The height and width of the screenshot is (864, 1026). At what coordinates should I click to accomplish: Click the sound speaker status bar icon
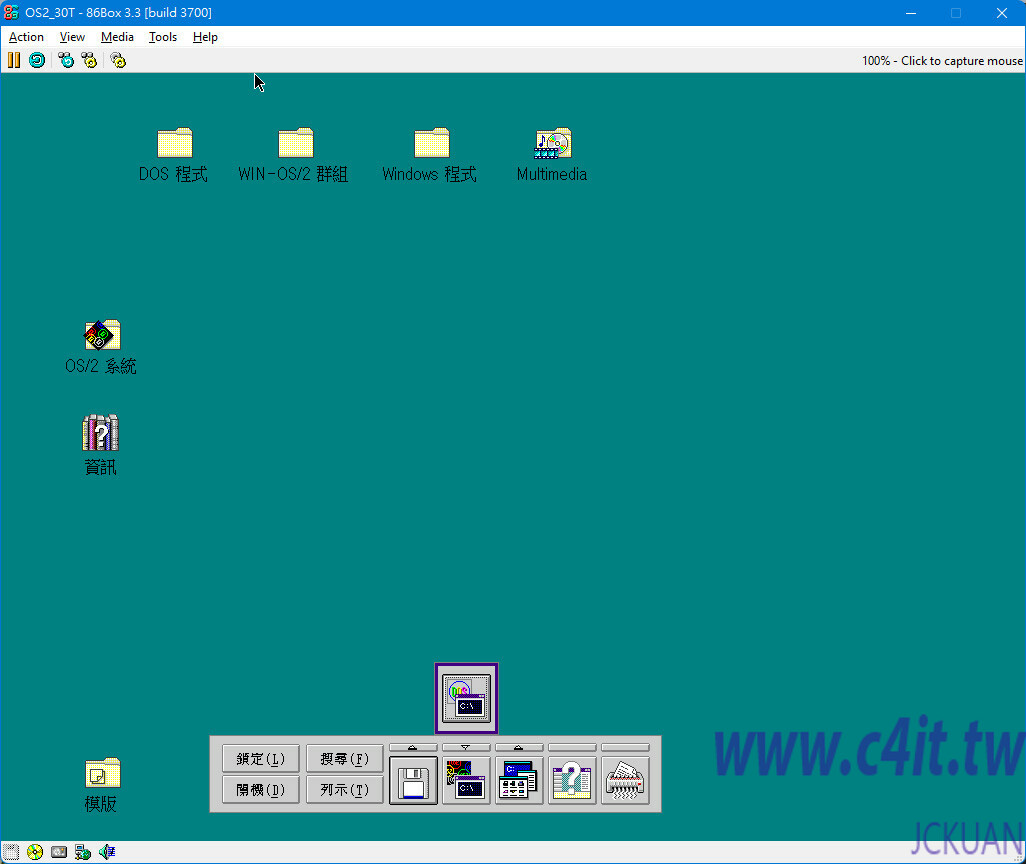pos(107,852)
